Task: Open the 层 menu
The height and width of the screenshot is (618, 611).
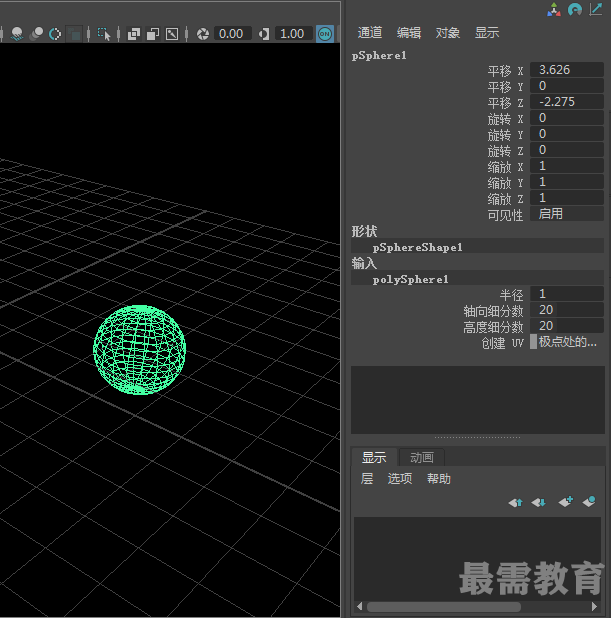Action: (367, 479)
